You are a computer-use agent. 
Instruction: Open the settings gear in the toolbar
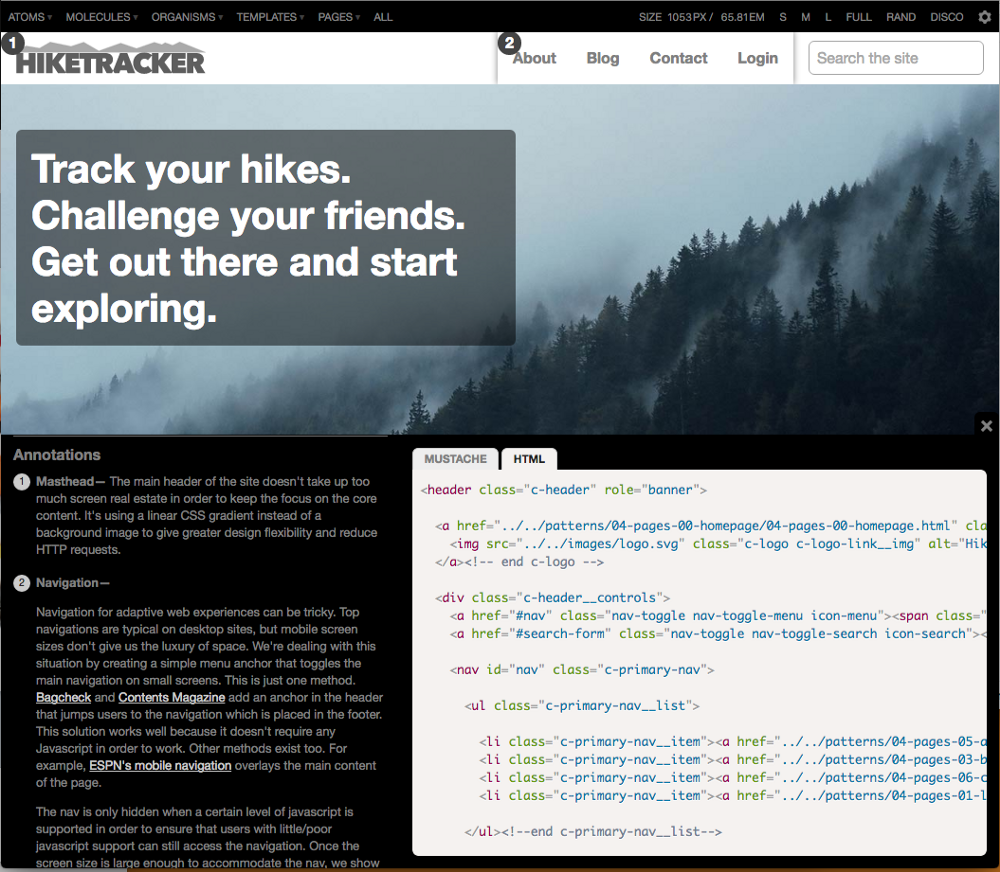tap(985, 17)
